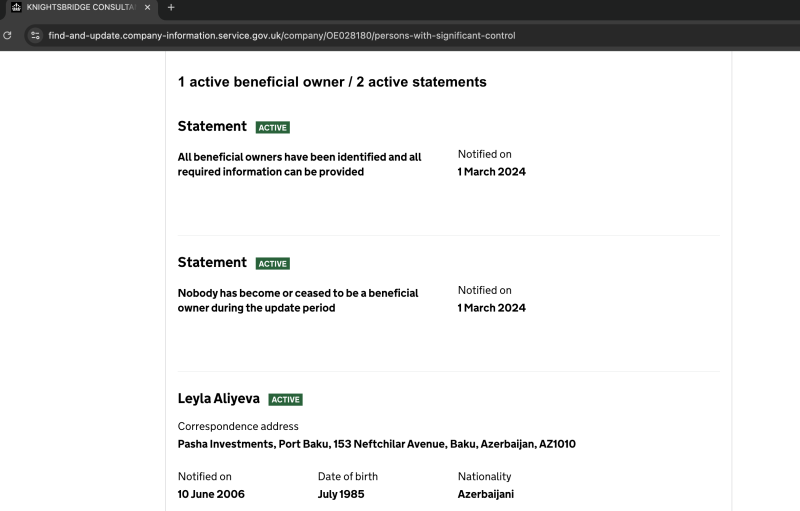This screenshot has height=511, width=800.
Task: Open a new browser tab
Action: 171,7
